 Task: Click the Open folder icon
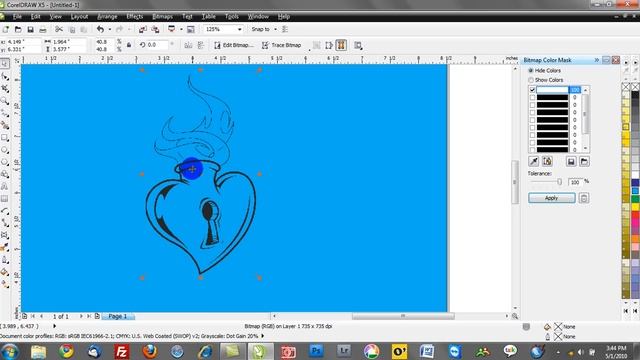(x=18, y=29)
